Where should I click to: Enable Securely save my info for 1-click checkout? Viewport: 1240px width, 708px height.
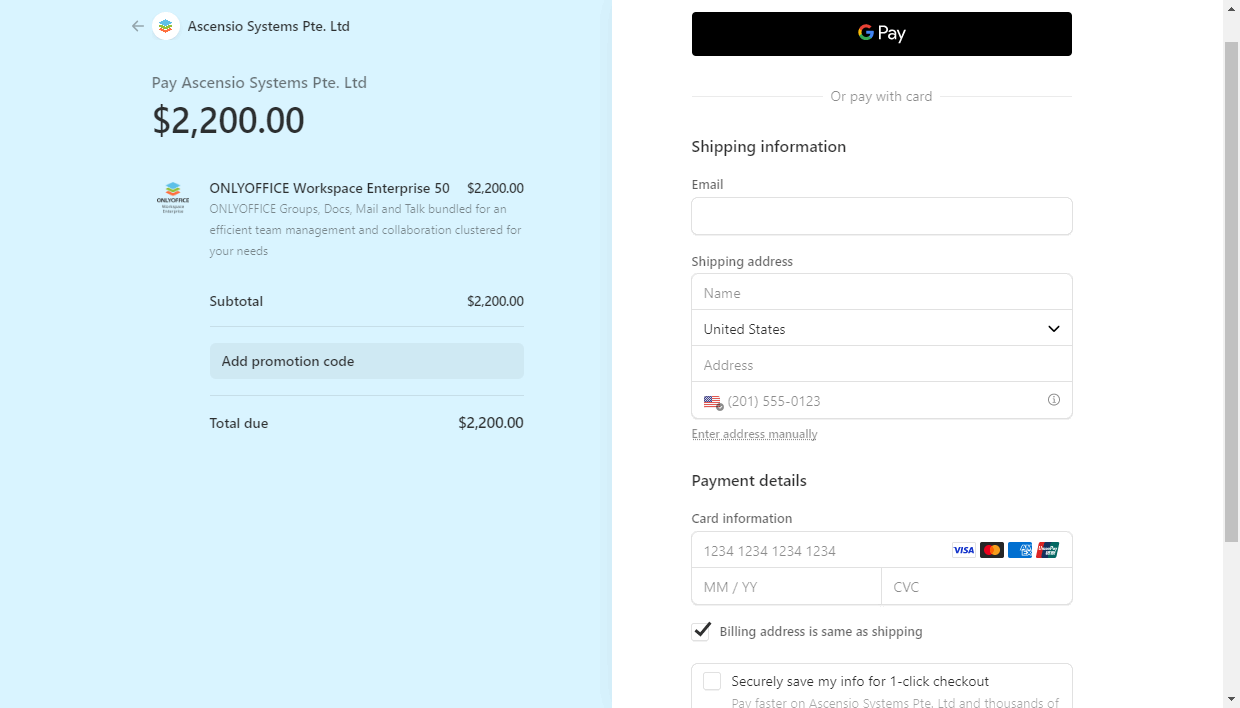[712, 681]
